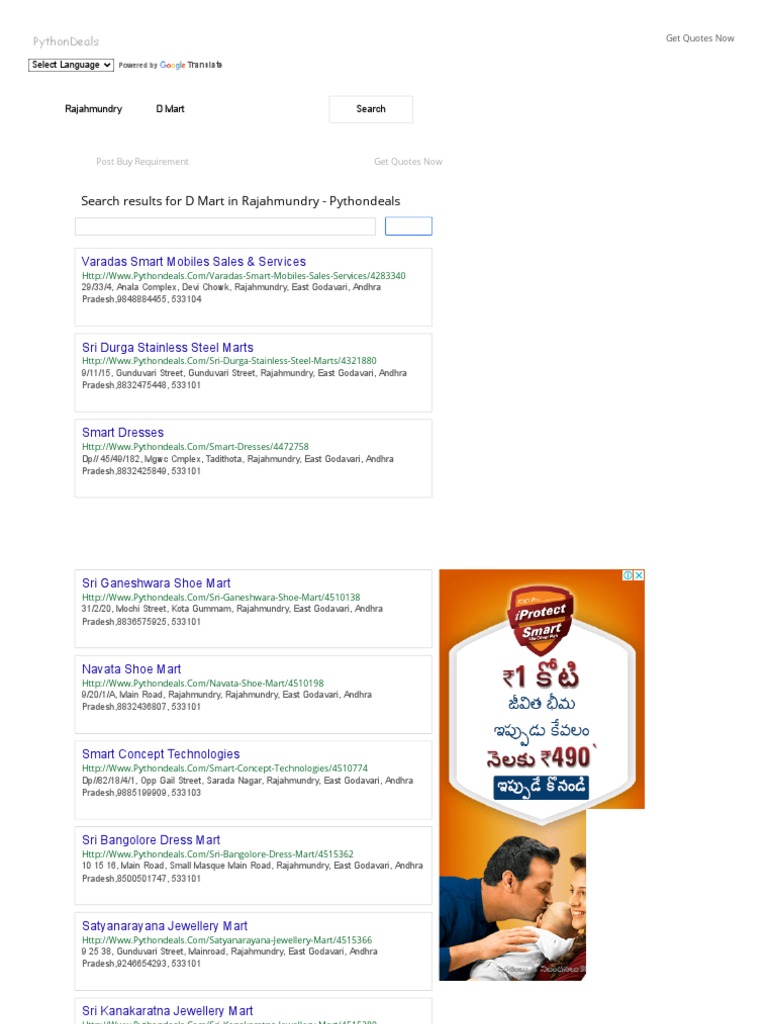Screen dimensions: 768x1024
Task: Click Get Quotes Now in top header
Action: click(700, 39)
